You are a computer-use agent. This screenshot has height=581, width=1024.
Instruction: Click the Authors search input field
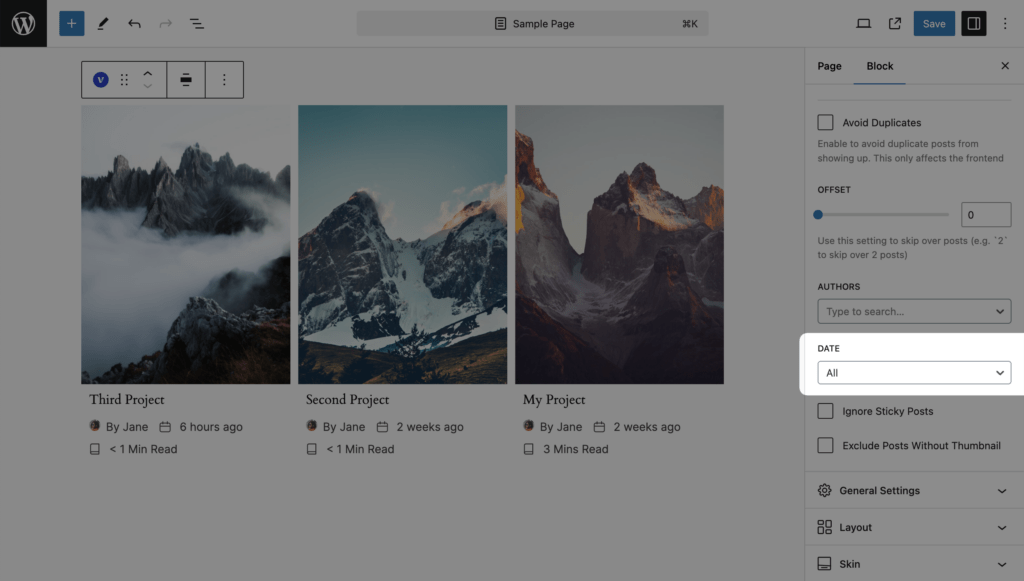coord(905,312)
